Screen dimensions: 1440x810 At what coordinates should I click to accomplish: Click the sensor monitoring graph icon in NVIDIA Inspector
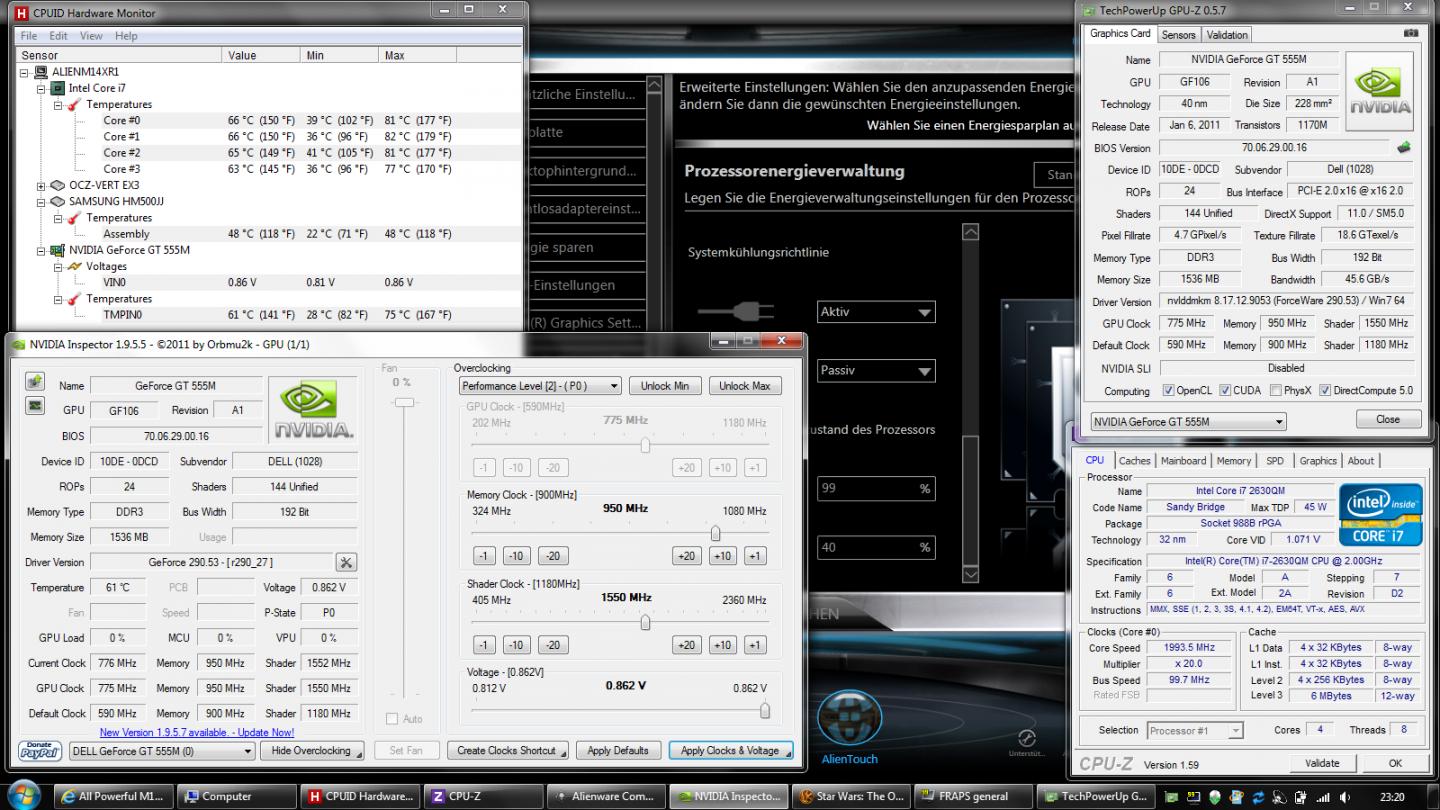[x=35, y=406]
